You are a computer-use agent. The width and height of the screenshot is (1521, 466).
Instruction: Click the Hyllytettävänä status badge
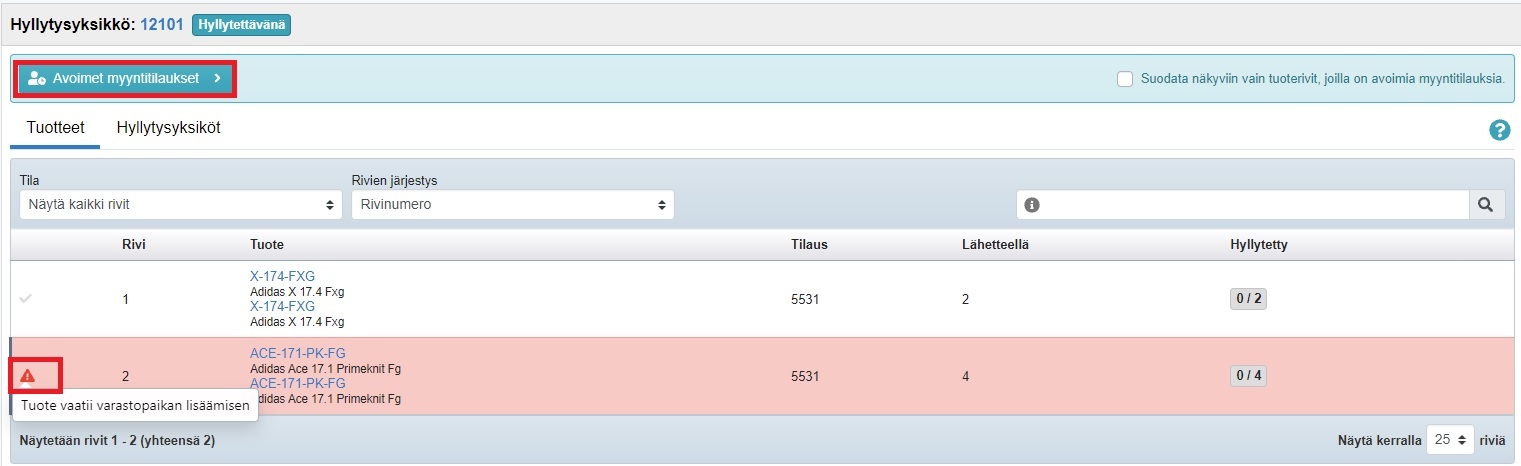click(241, 24)
